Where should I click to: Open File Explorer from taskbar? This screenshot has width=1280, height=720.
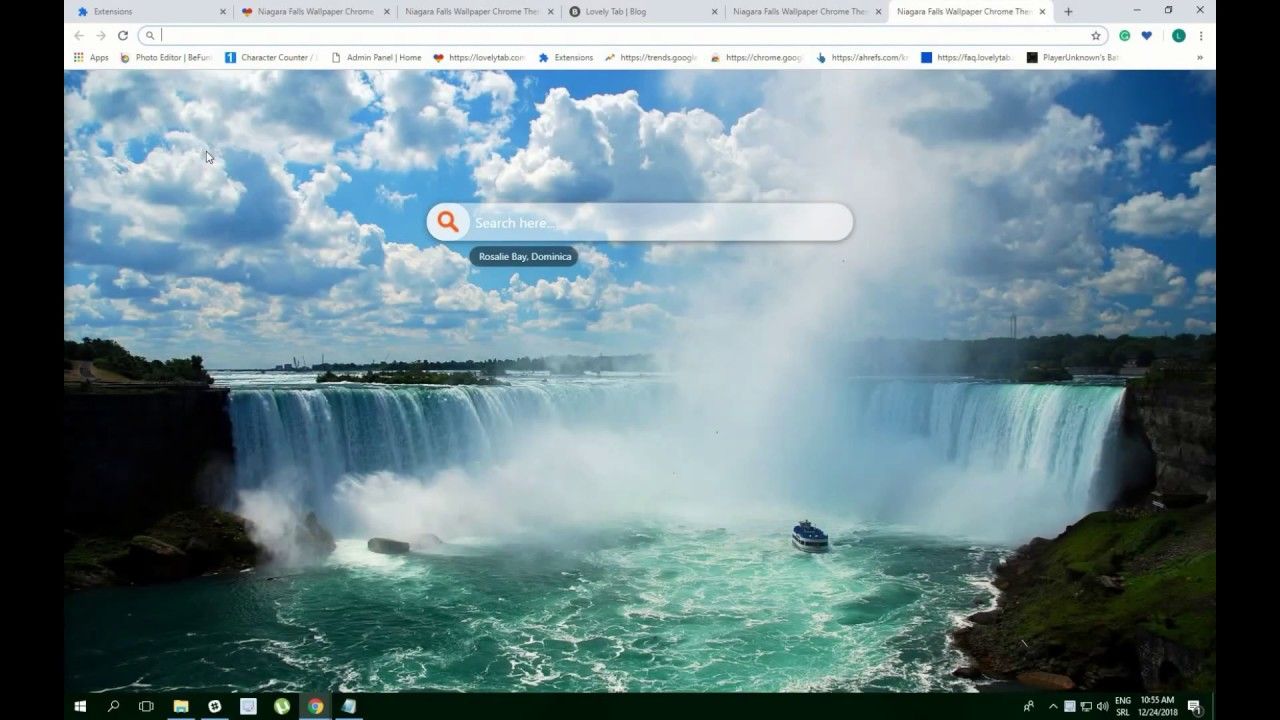[x=181, y=706]
